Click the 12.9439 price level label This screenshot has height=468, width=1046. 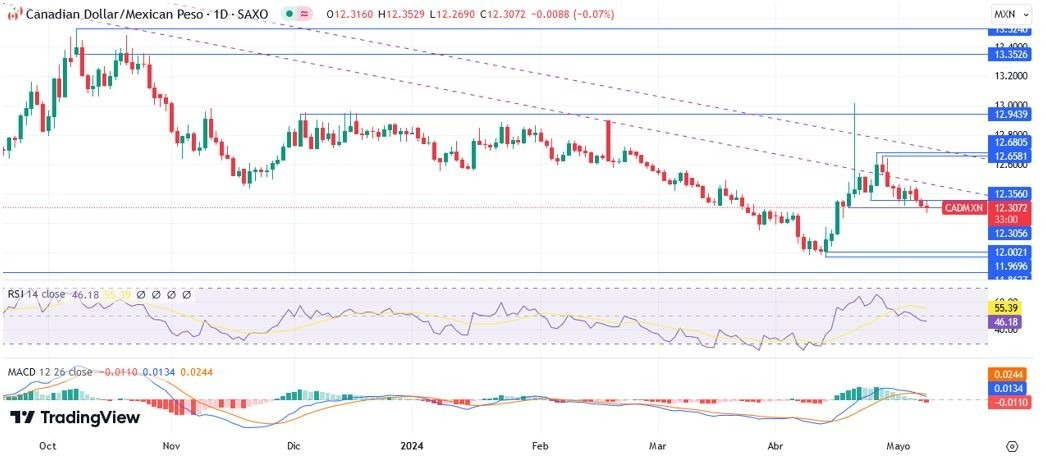[1009, 115]
